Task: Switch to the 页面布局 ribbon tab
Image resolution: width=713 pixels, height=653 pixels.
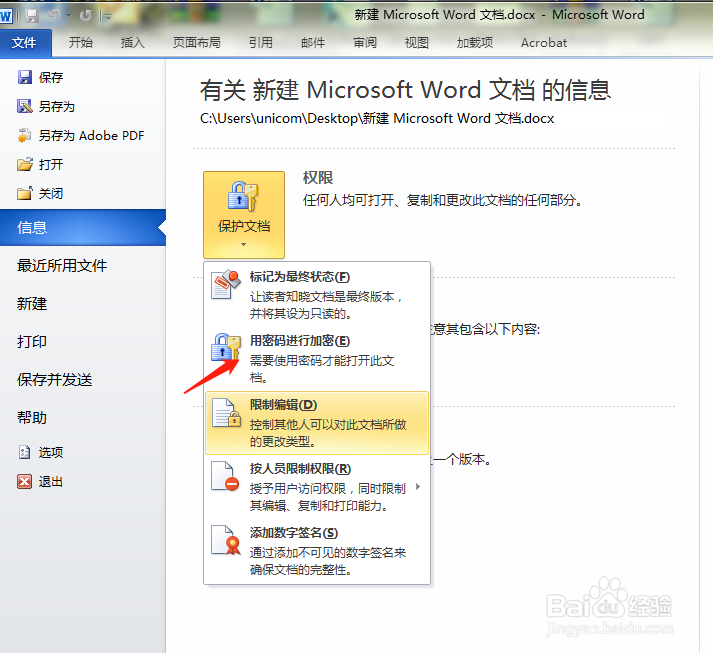Action: (x=196, y=43)
